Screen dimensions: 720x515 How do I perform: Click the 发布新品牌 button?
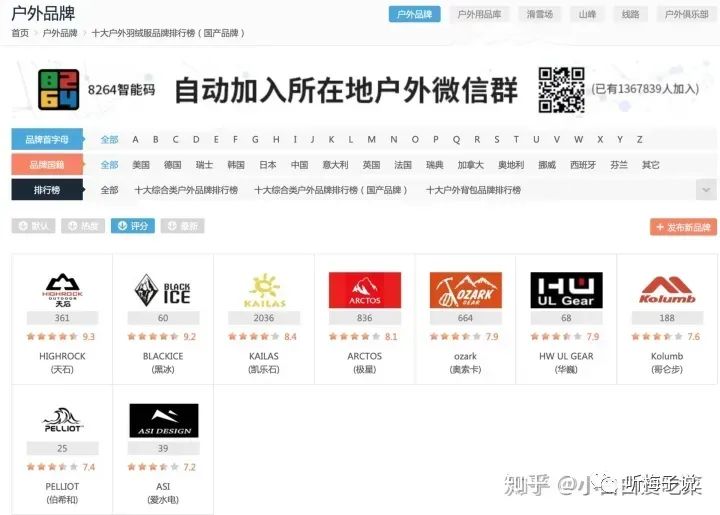pos(683,227)
